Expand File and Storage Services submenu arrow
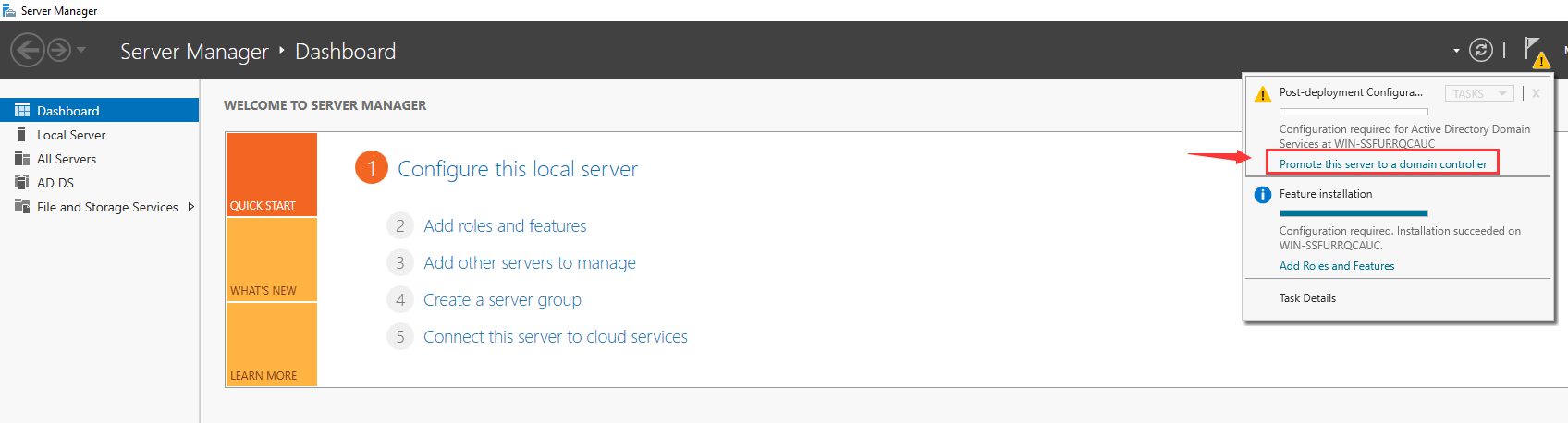This screenshot has height=423, width=1568. (x=191, y=207)
